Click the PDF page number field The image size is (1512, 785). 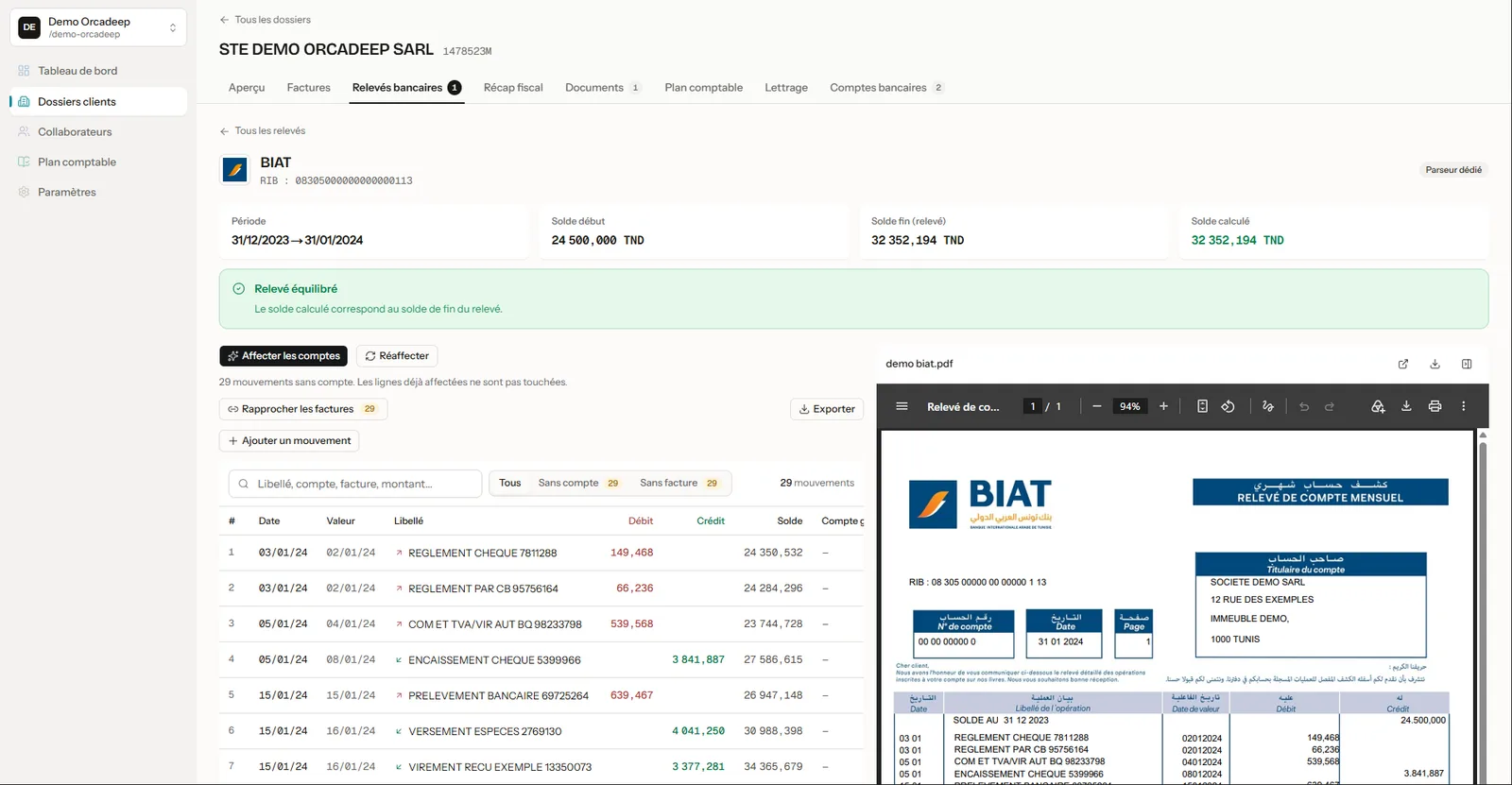[x=1032, y=406]
